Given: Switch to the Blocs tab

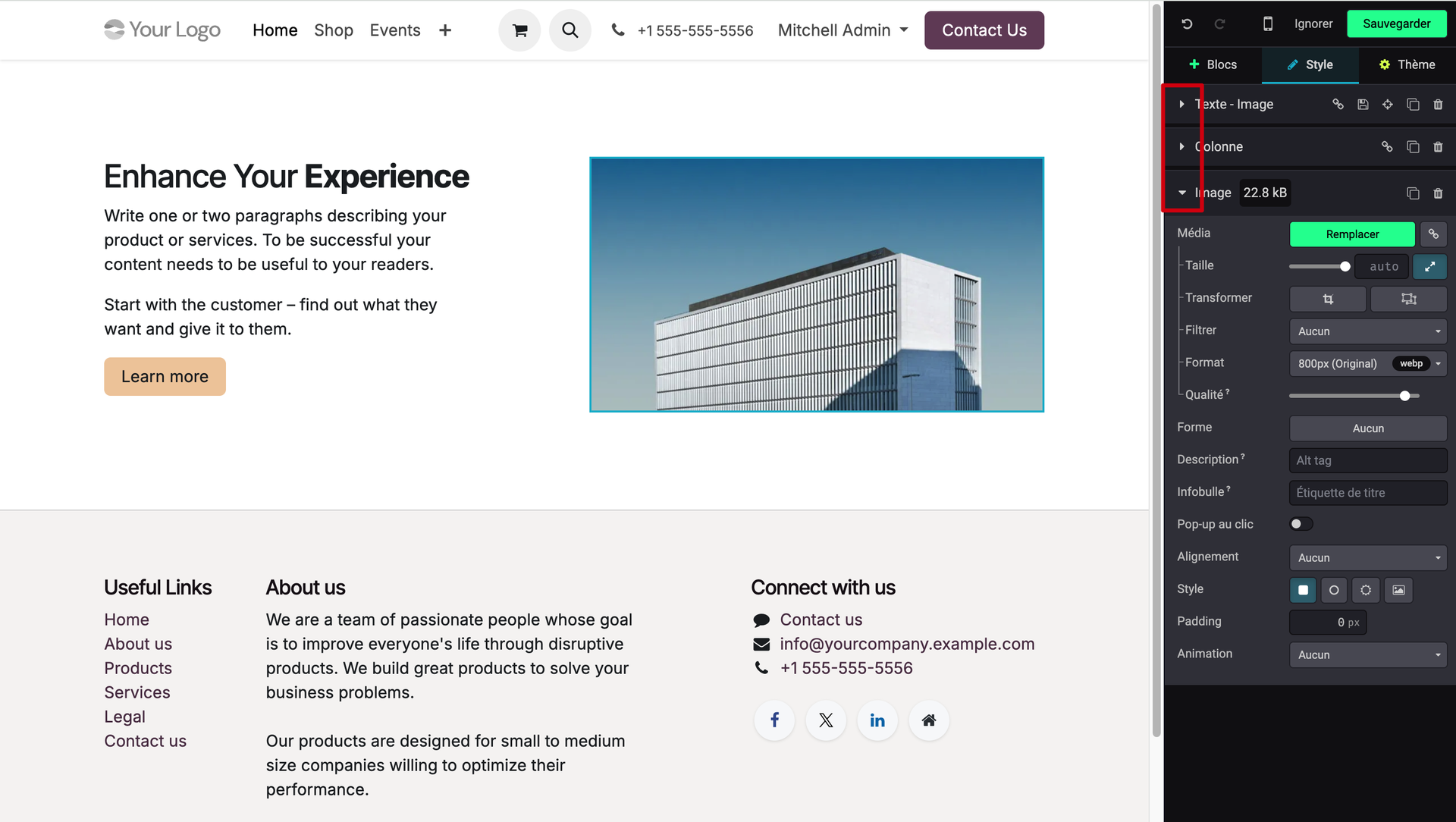Looking at the screenshot, I should tap(1213, 64).
